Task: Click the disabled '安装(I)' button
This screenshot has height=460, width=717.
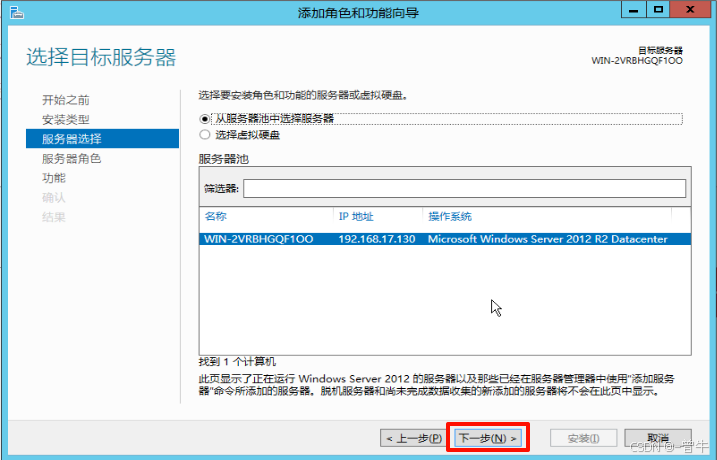Action: point(583,438)
